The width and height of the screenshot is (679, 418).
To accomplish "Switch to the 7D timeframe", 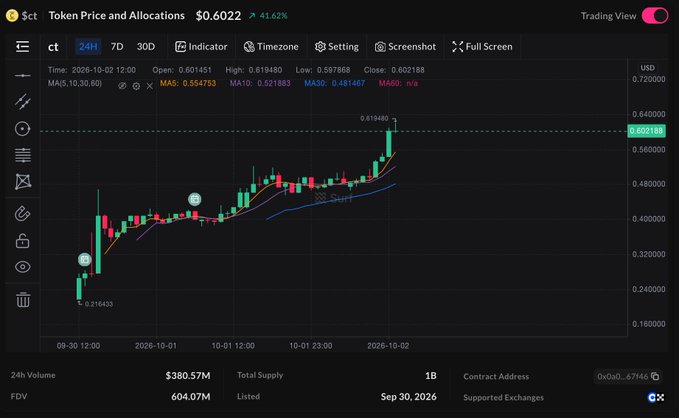I will (x=117, y=46).
